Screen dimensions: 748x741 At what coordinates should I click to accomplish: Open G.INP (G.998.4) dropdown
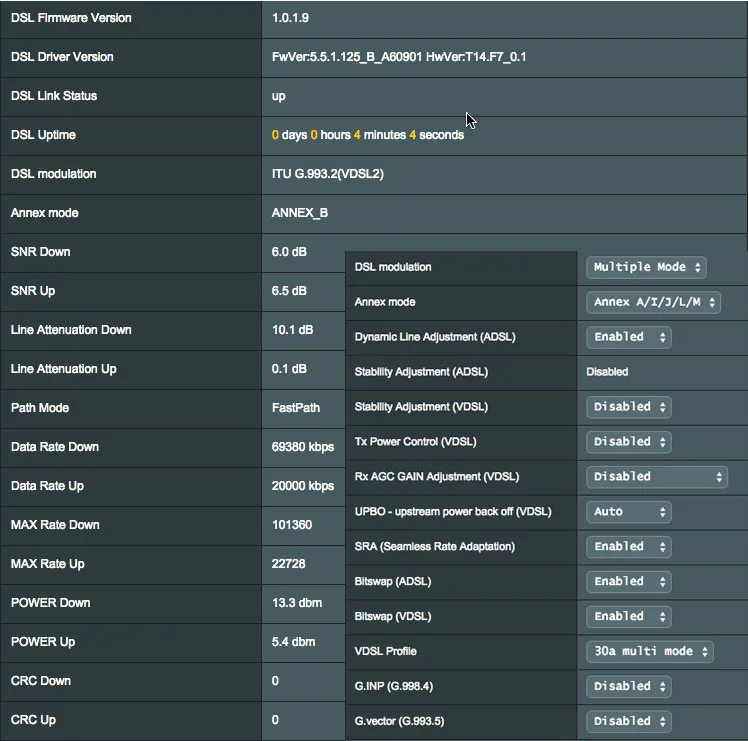(629, 686)
